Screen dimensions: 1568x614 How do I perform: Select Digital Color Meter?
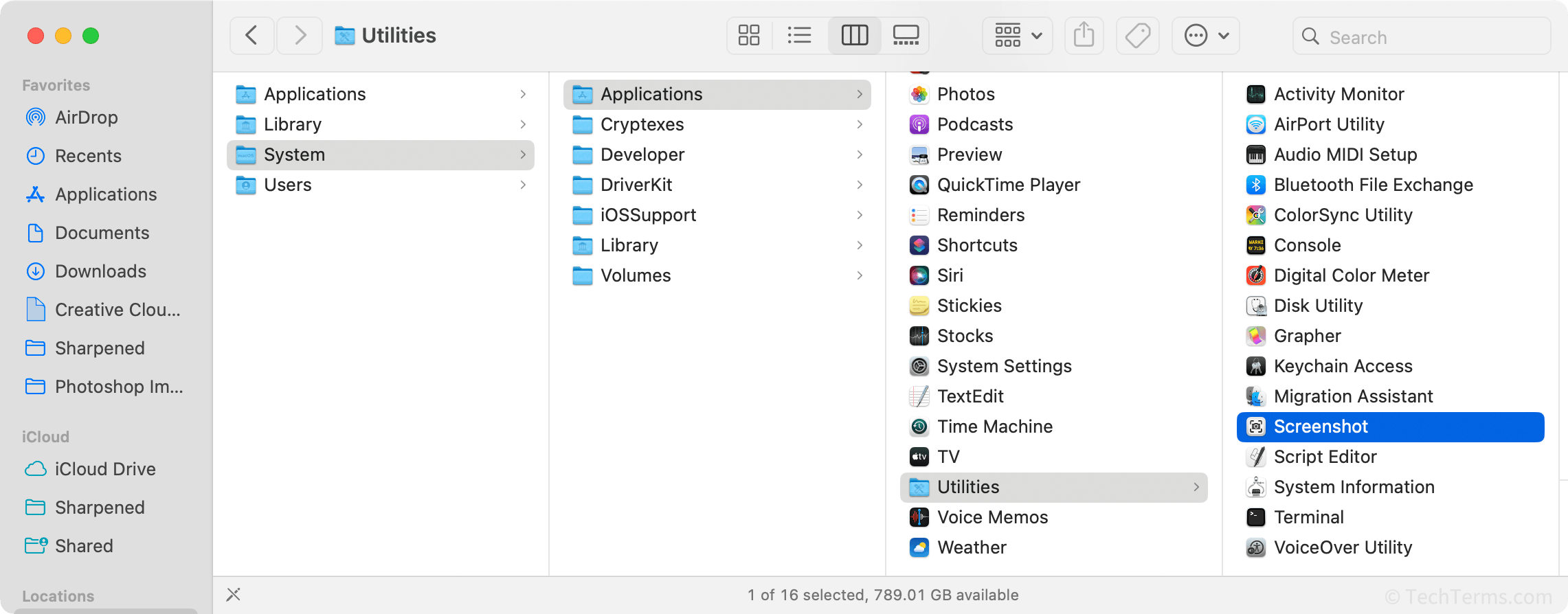click(1391, 275)
